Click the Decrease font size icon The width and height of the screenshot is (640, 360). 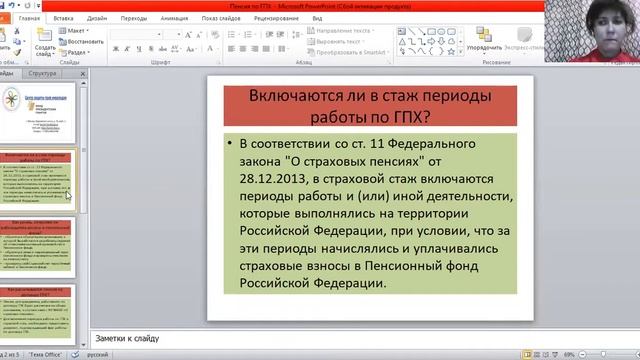coord(199,35)
